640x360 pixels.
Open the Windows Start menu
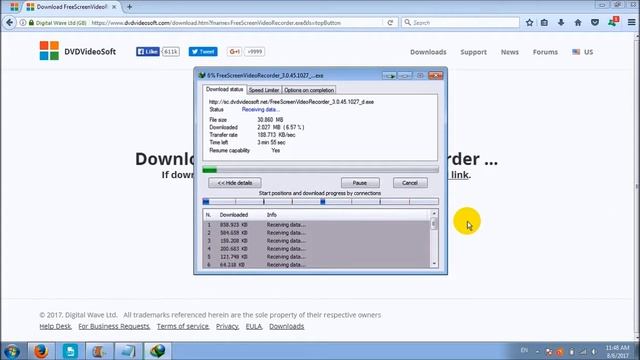coord(12,351)
